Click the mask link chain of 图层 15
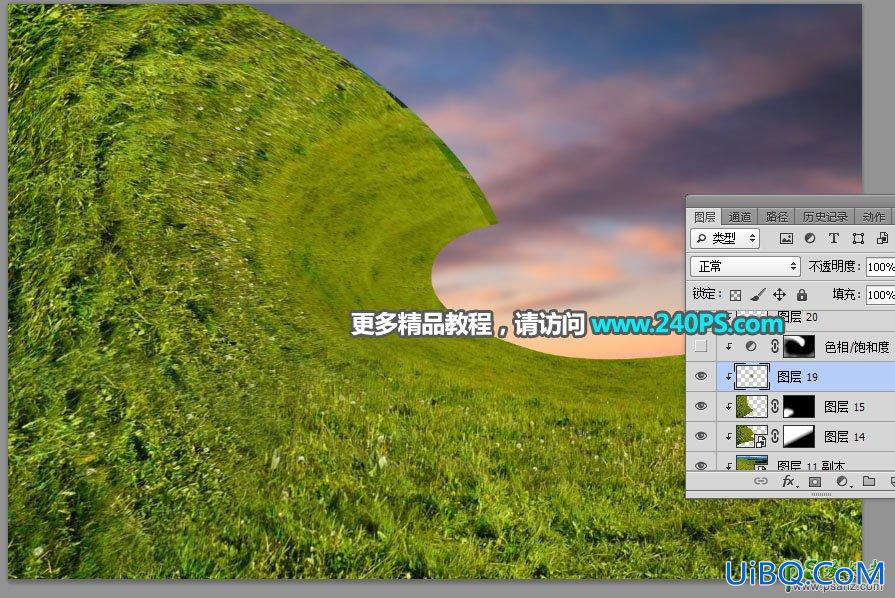Screen dimensions: 895x598 coord(775,406)
